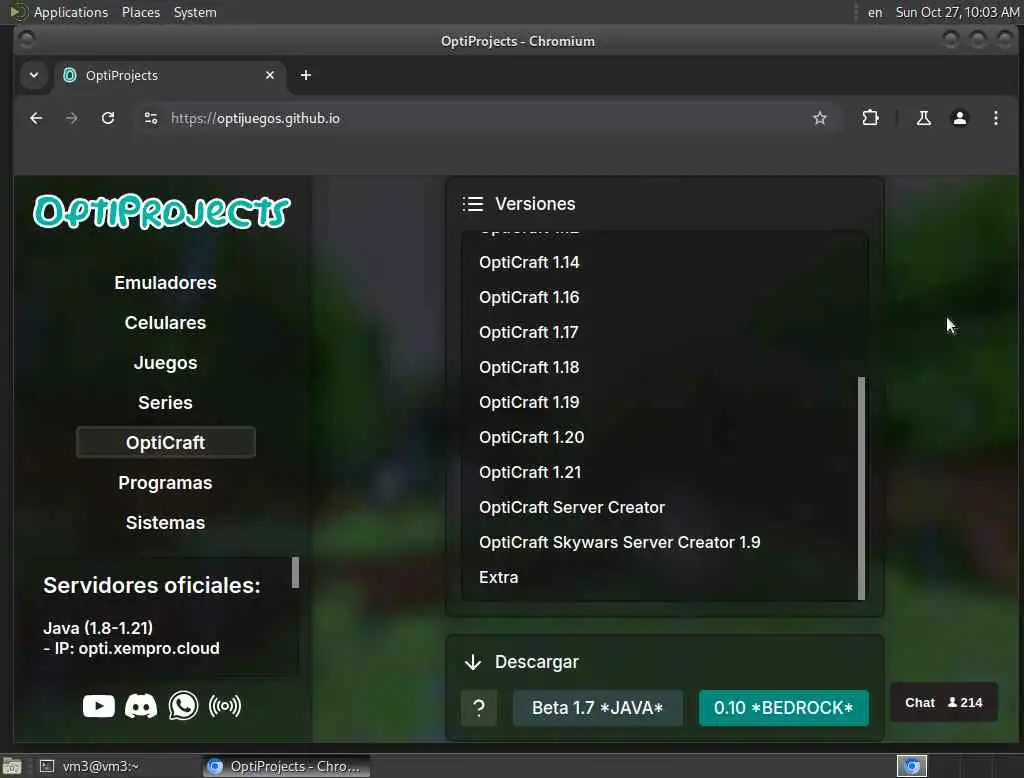Click show desktop icon in taskbar
1024x778 pixels.
pos(12,766)
